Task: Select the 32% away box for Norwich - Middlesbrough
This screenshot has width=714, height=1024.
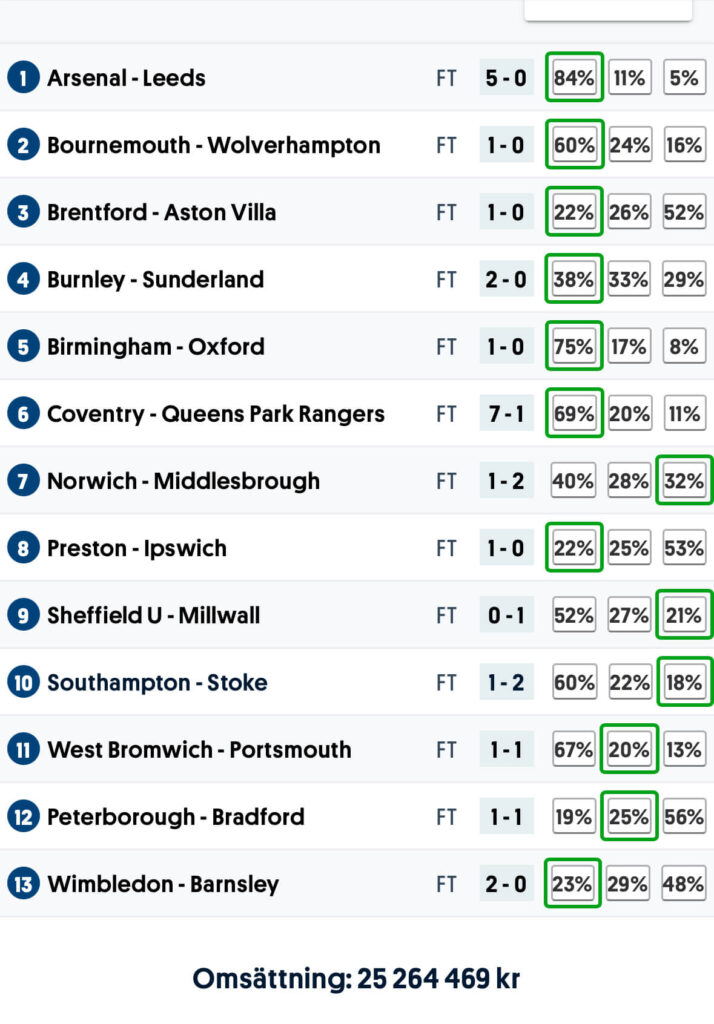Action: 684,481
